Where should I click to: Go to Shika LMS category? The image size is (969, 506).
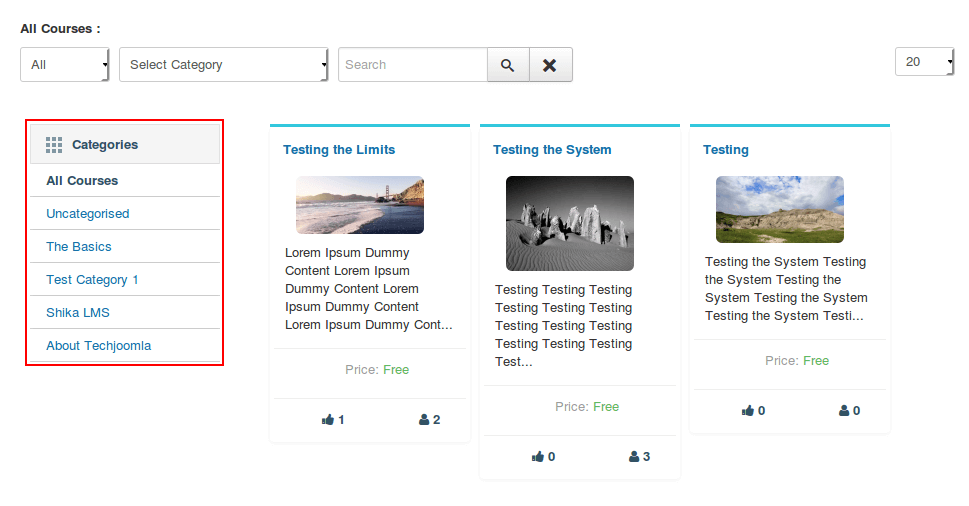[78, 313]
